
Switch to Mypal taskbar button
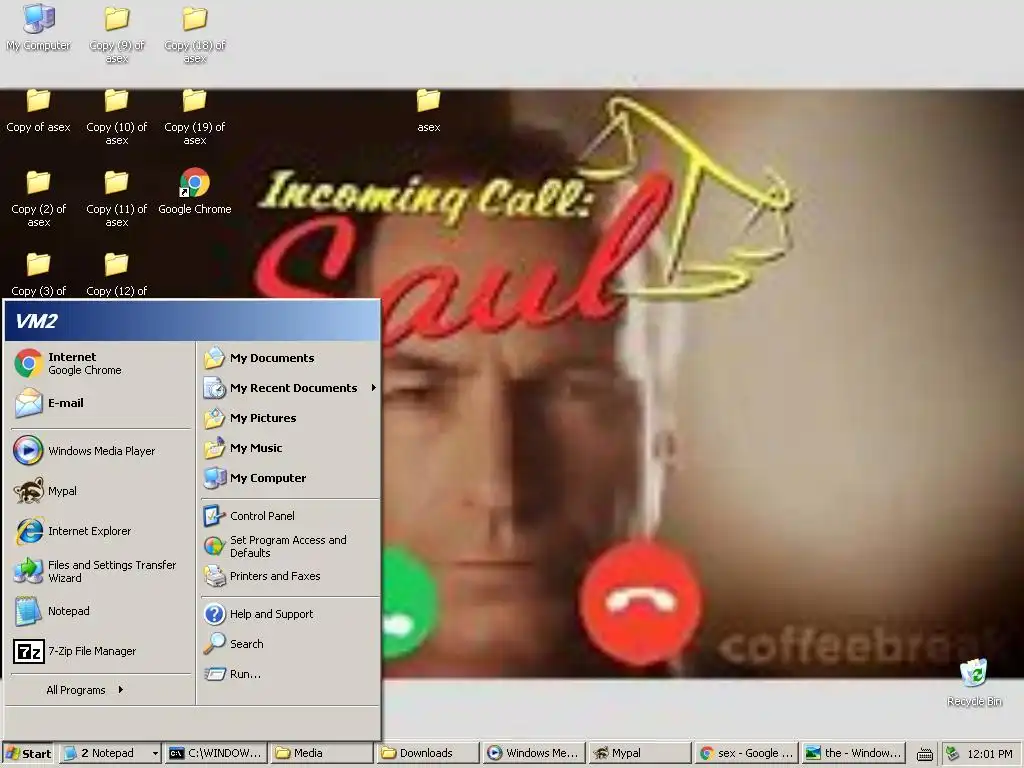(639, 753)
